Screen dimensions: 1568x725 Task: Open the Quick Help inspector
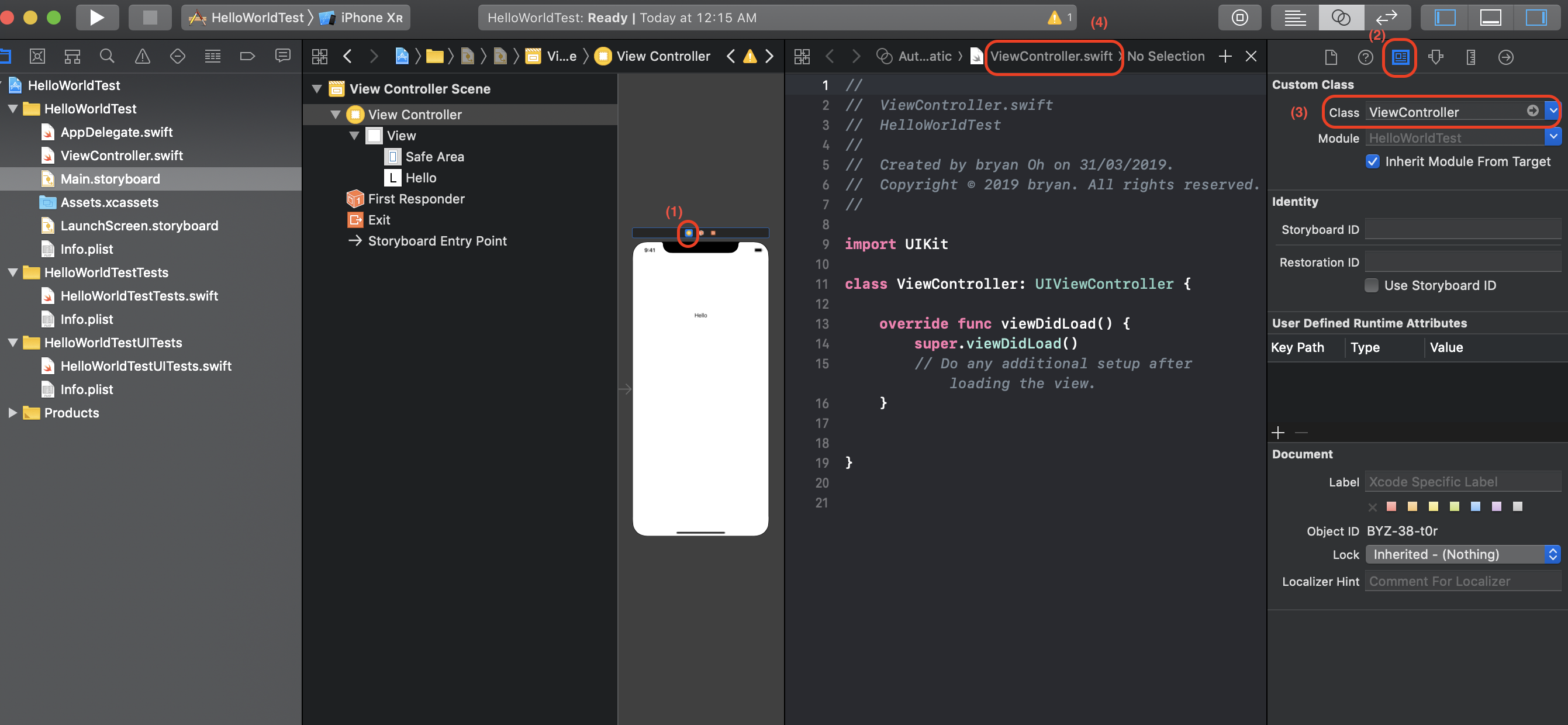[1365, 57]
